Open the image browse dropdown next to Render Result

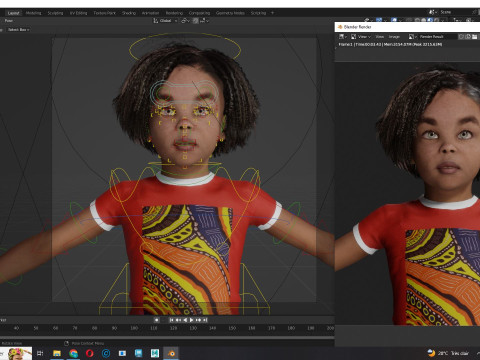[x=412, y=37]
